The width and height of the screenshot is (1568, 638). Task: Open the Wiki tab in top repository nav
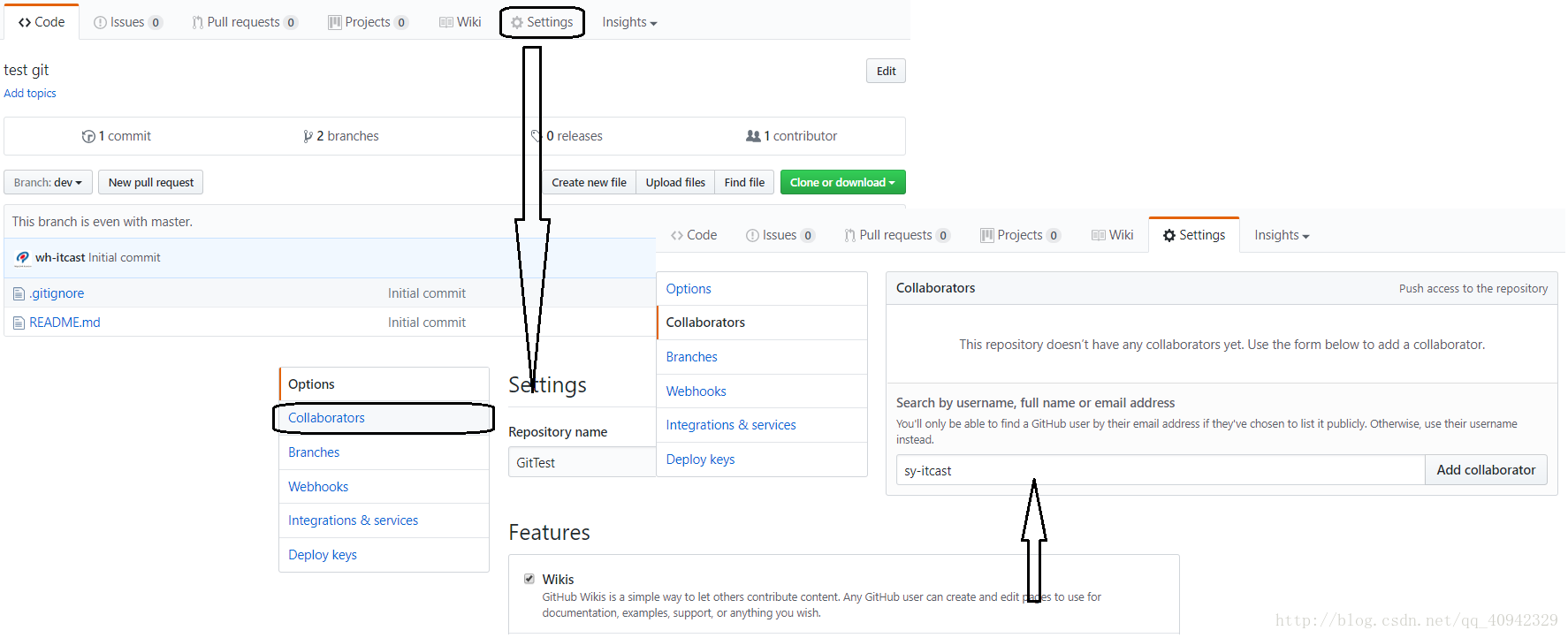[x=461, y=22]
